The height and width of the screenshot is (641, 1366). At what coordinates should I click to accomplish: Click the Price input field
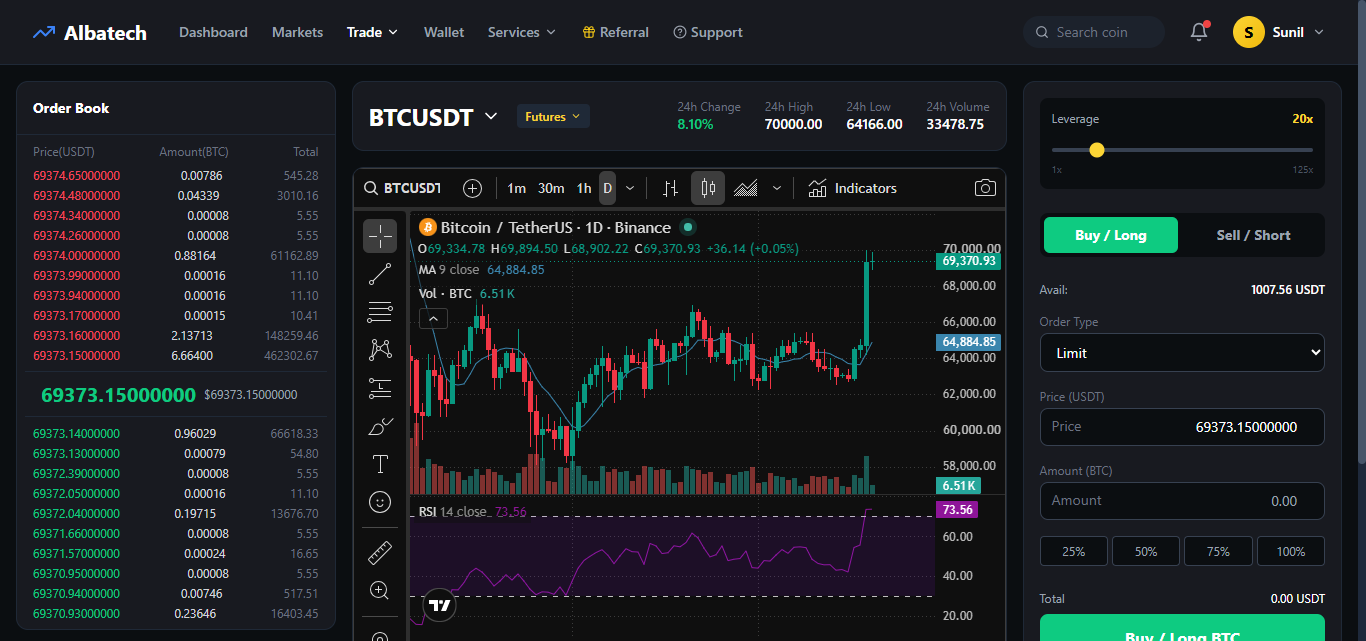point(1182,427)
